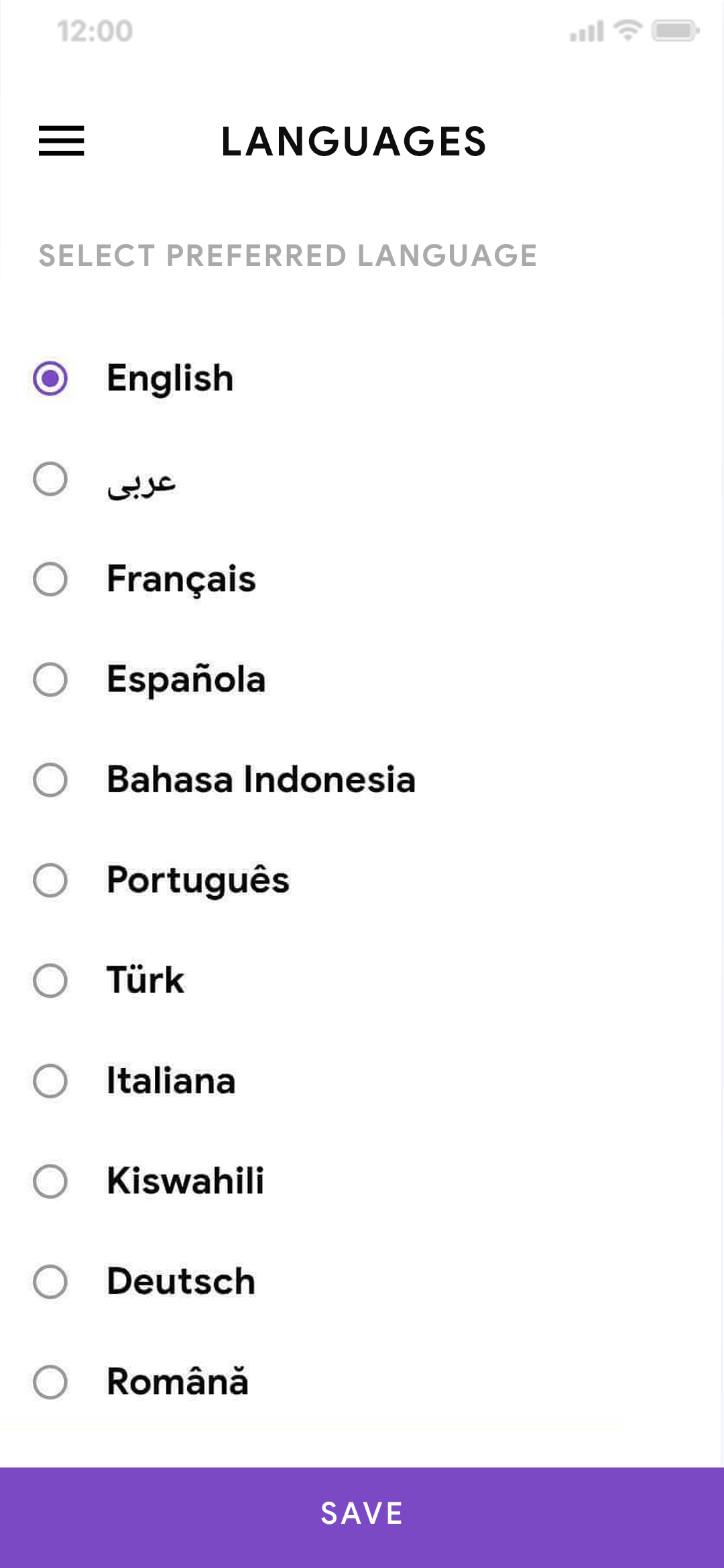Viewport: 724px width, 1568px height.
Task: Click the battery indicator icon
Action: 674,31
